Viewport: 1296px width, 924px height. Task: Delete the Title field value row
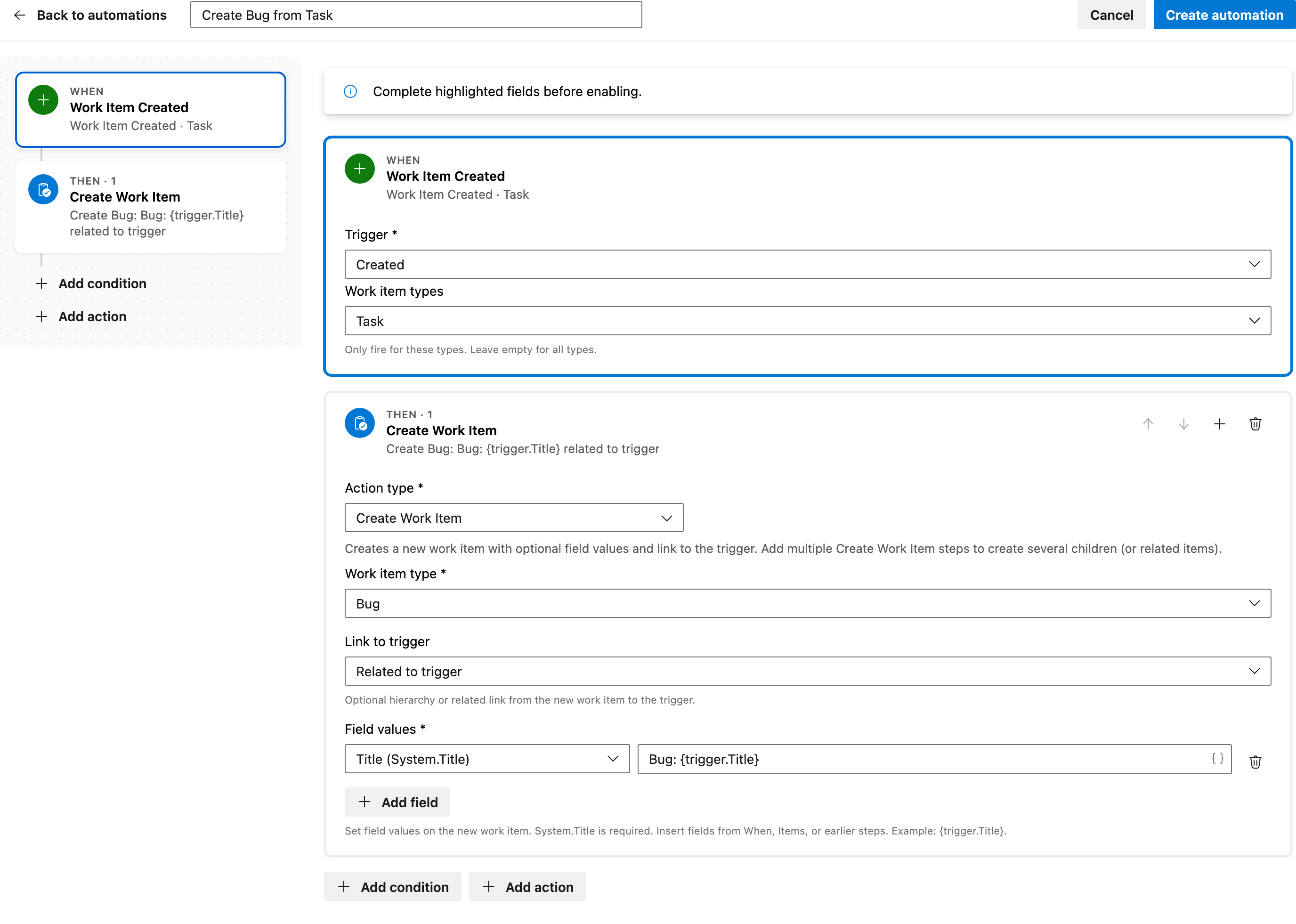tap(1255, 762)
